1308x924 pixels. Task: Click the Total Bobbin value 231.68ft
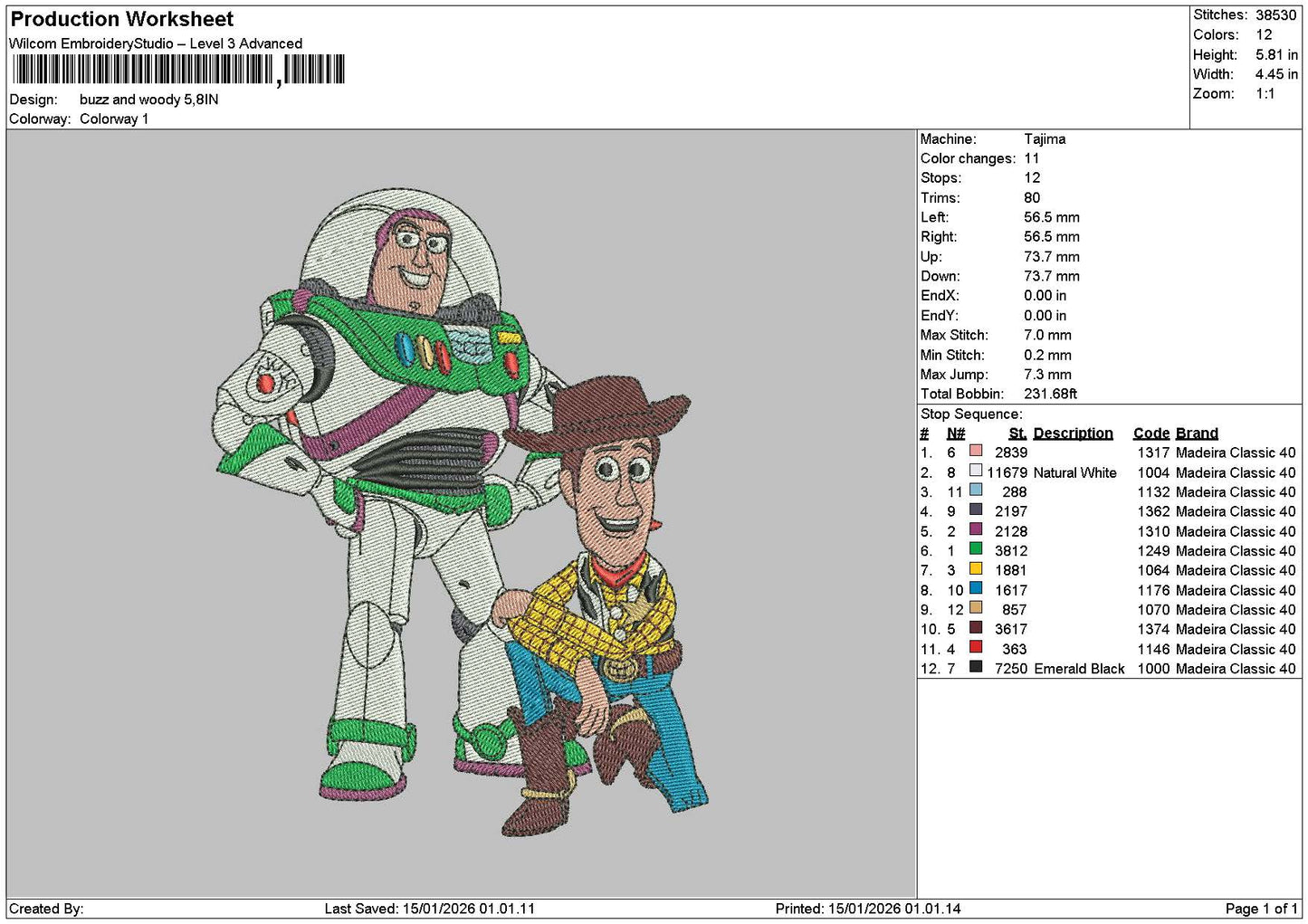pos(1050,395)
